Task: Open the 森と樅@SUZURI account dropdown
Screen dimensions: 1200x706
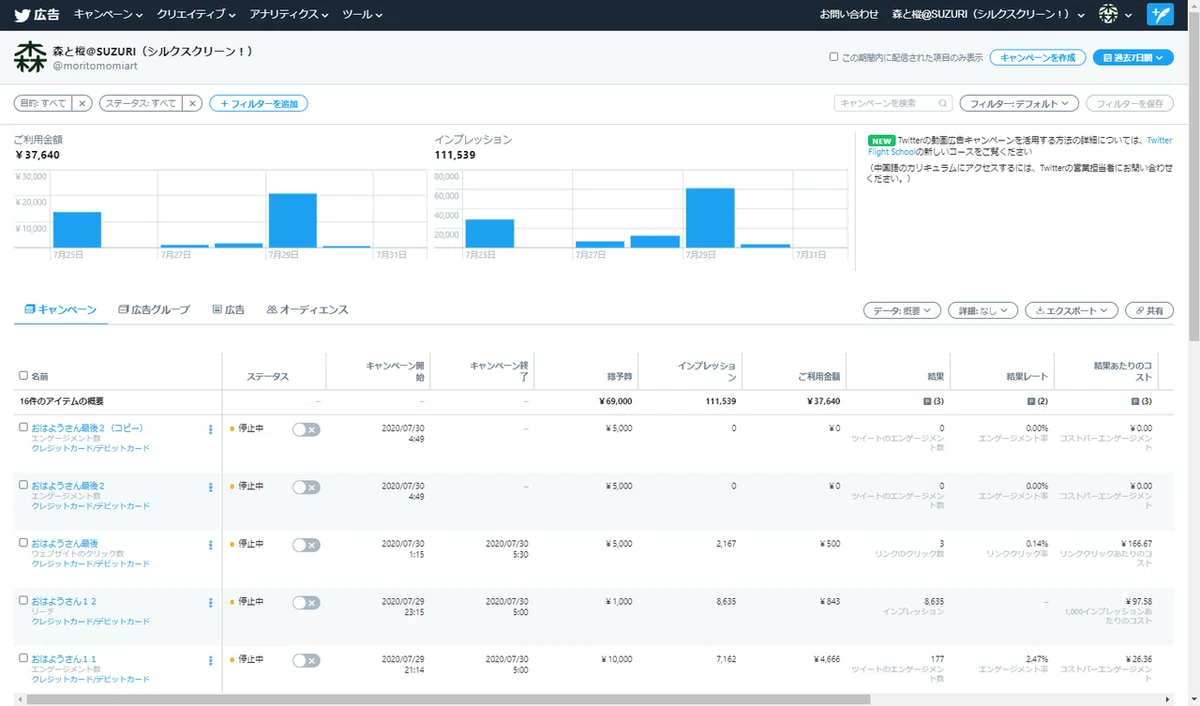Action: [988, 14]
